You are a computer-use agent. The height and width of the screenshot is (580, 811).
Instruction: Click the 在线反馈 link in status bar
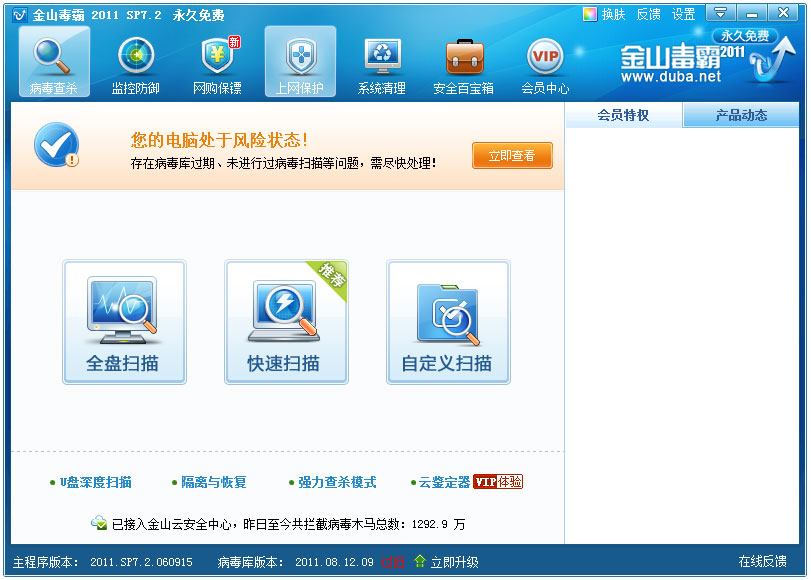coord(762,561)
